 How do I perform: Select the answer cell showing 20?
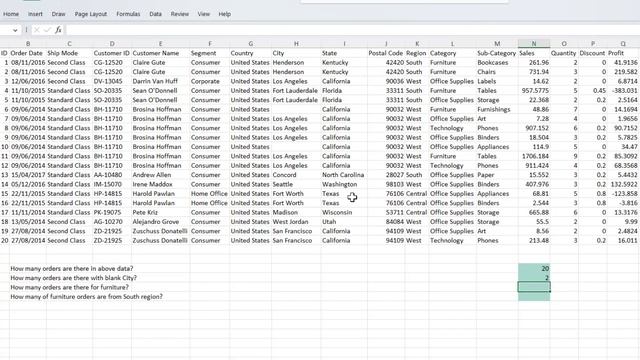[534, 269]
